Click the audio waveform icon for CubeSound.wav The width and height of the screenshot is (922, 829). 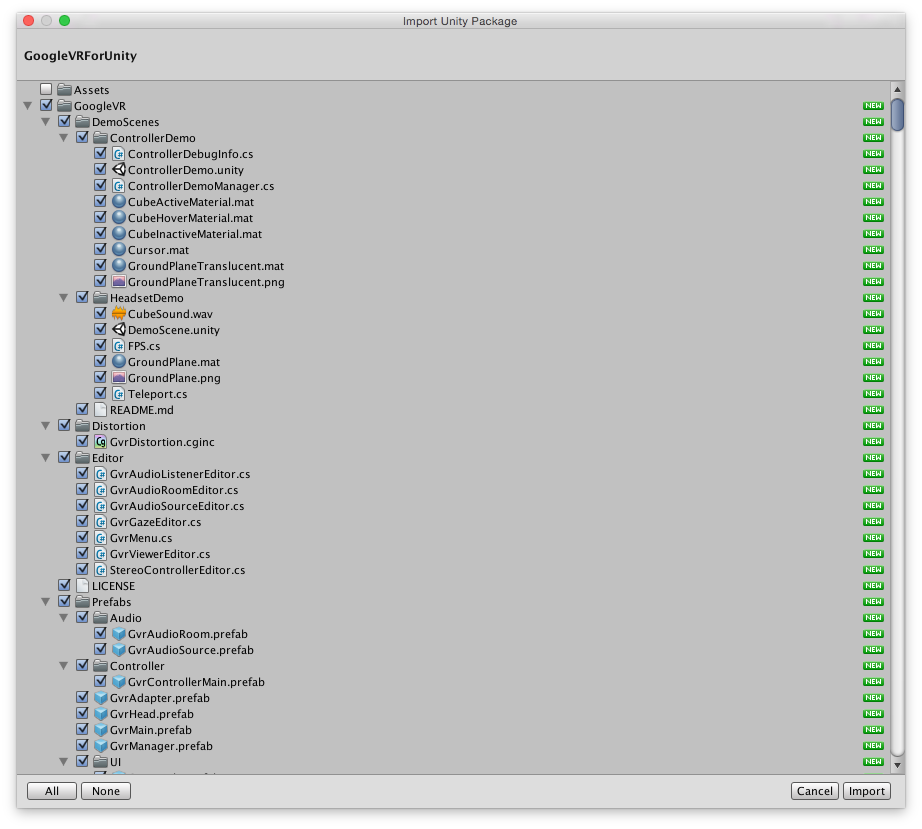(x=119, y=314)
